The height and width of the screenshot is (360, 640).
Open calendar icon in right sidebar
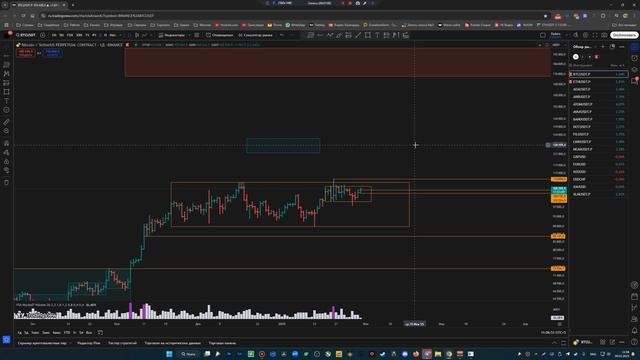pos(634,296)
